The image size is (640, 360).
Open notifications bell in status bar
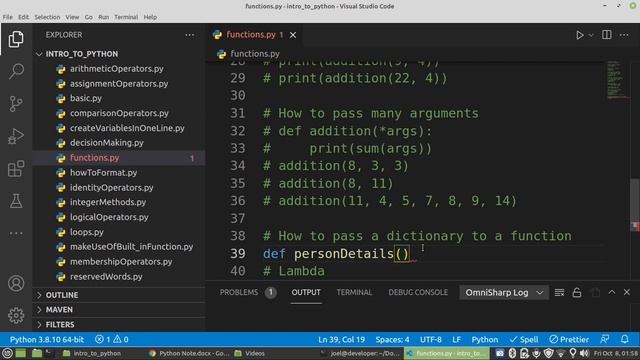624,340
